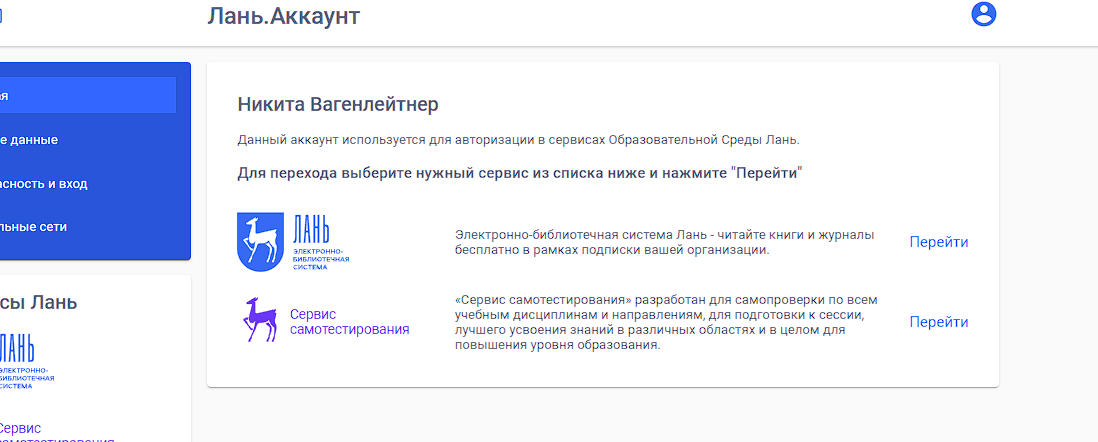The width and height of the screenshot is (1098, 442).
Task: Select the highlighted first sidebar menu item
Action: 88,95
